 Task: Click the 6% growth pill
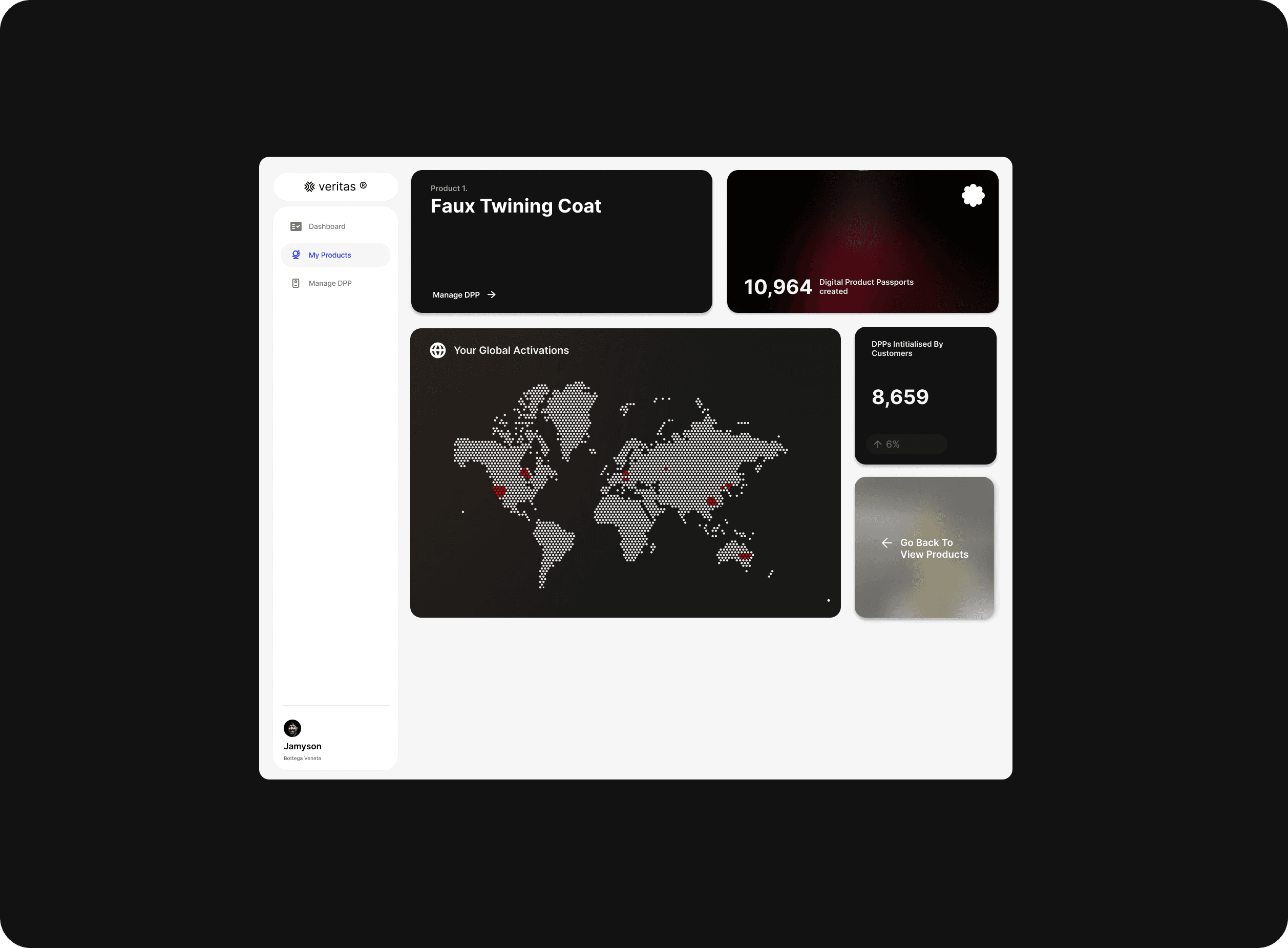pos(906,444)
